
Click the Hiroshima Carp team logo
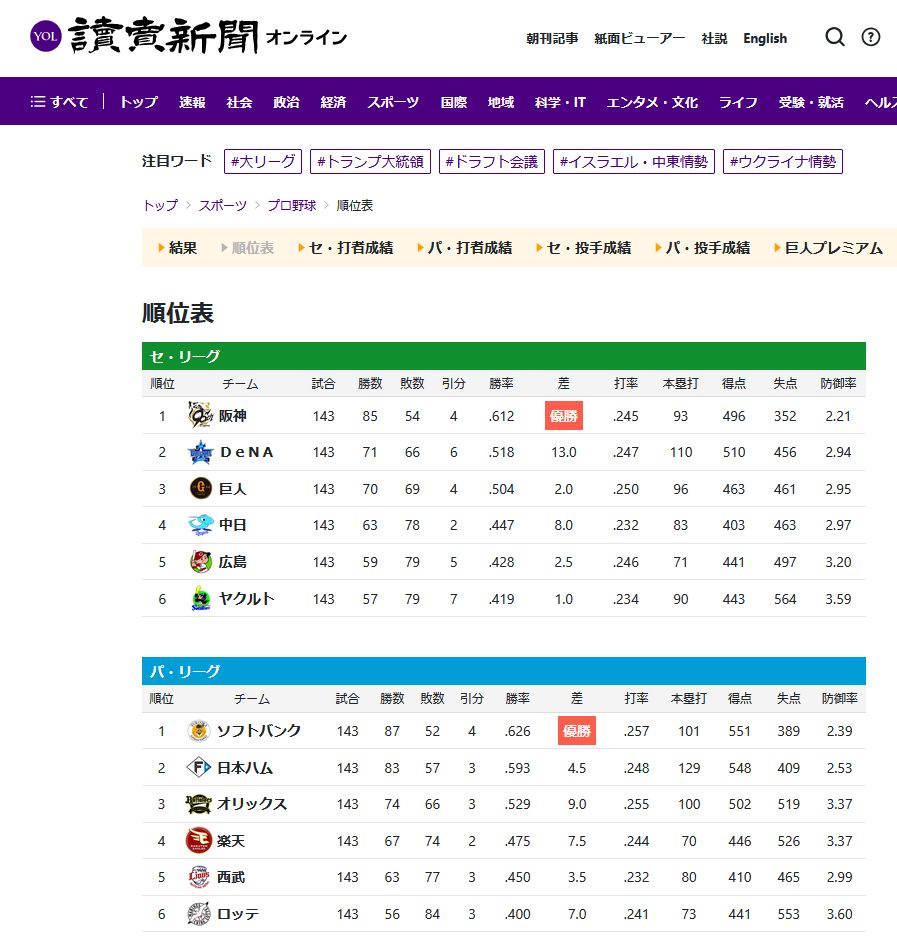point(201,562)
